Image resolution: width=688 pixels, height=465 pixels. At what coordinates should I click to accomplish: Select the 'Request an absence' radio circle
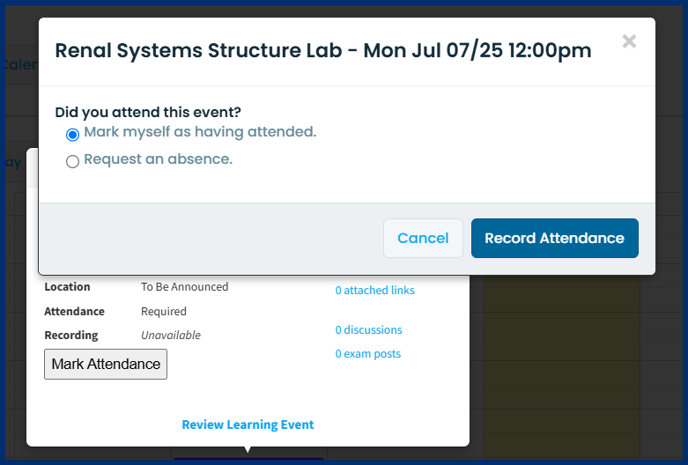point(72,161)
